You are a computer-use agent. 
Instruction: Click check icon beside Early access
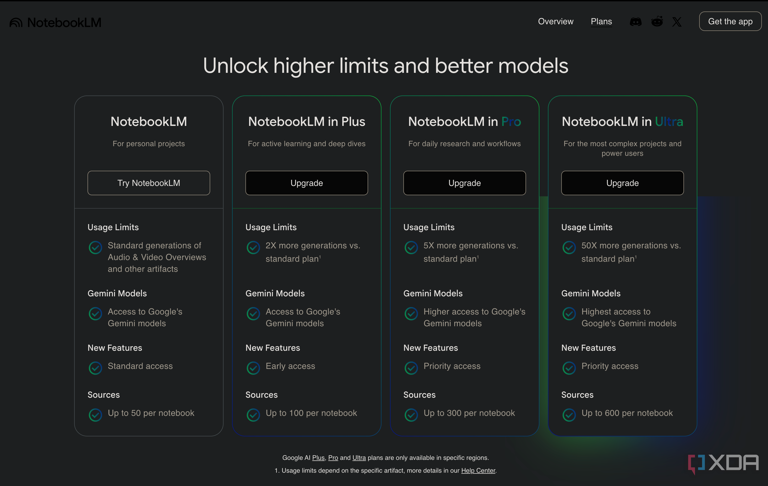click(253, 367)
